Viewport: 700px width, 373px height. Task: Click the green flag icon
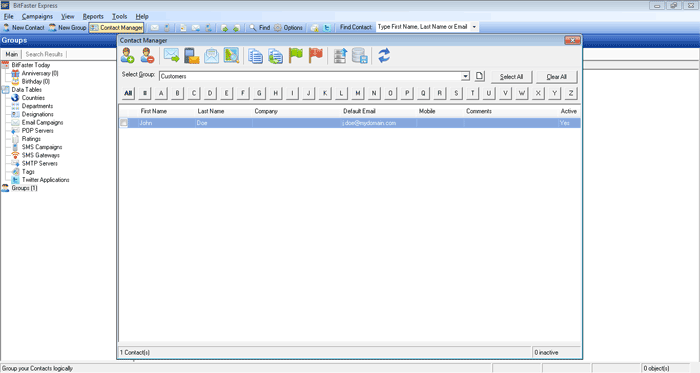coord(296,56)
